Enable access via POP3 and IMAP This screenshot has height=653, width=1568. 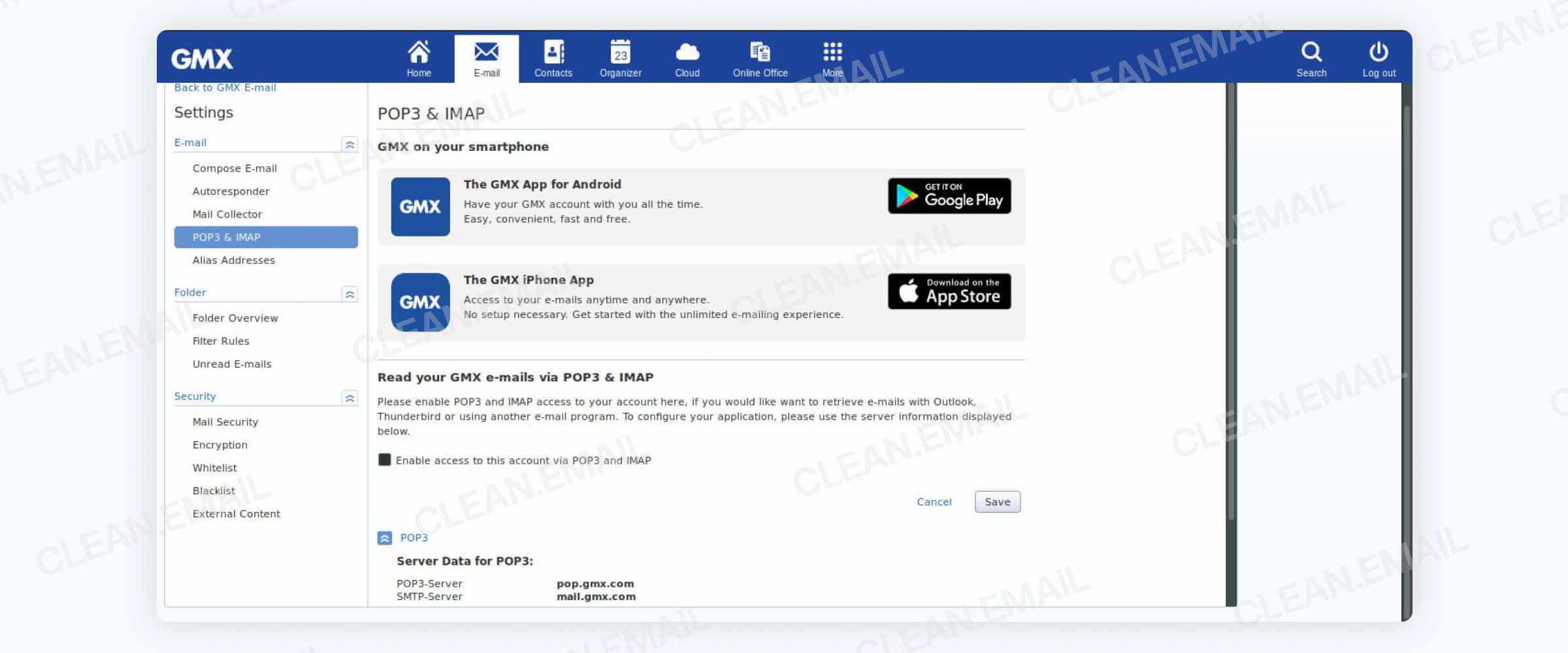click(384, 460)
